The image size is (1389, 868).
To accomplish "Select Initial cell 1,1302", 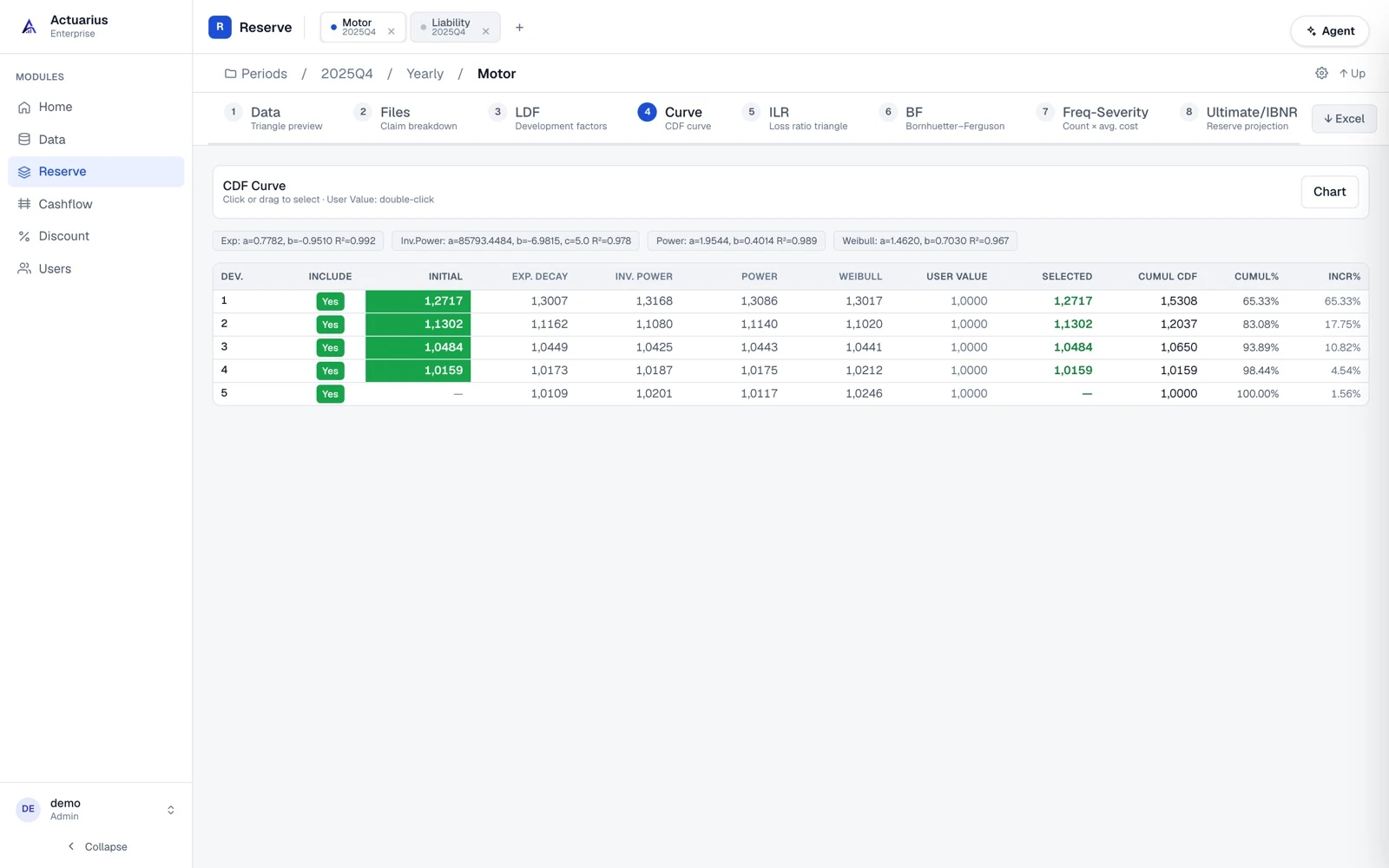I will (418, 325).
